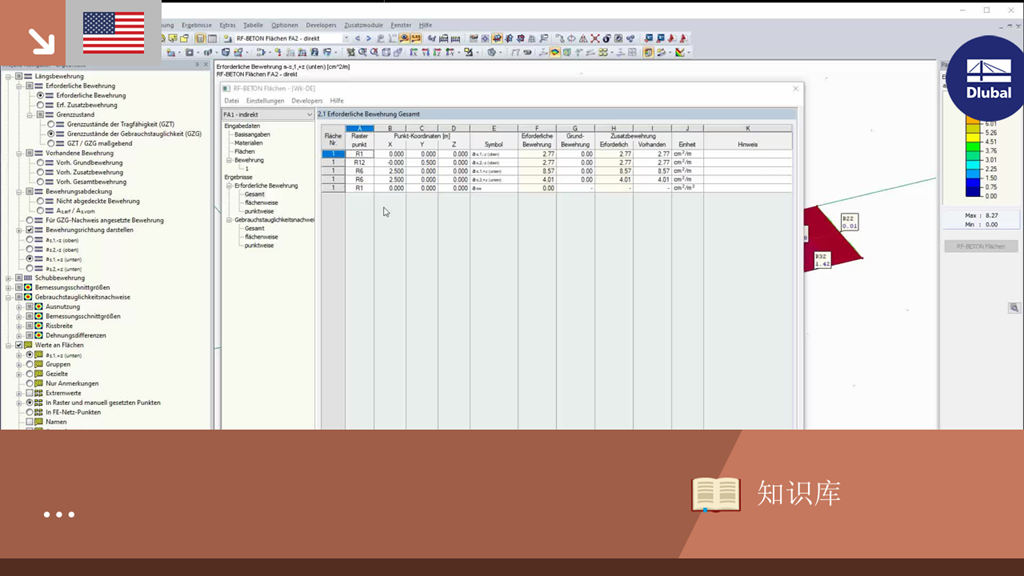Image resolution: width=1024 pixels, height=576 pixels.
Task: Open the Datei menu in RF-BETON dialog
Action: coord(231,101)
